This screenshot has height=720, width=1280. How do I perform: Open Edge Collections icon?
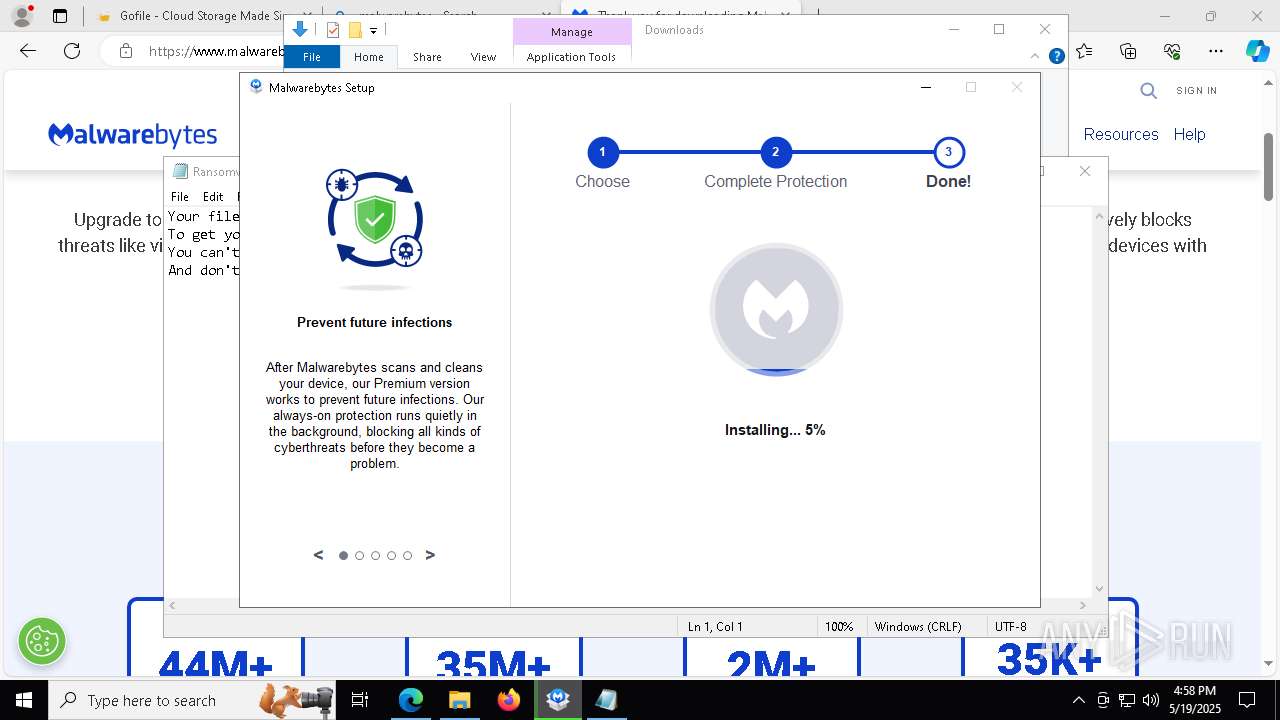1128,51
